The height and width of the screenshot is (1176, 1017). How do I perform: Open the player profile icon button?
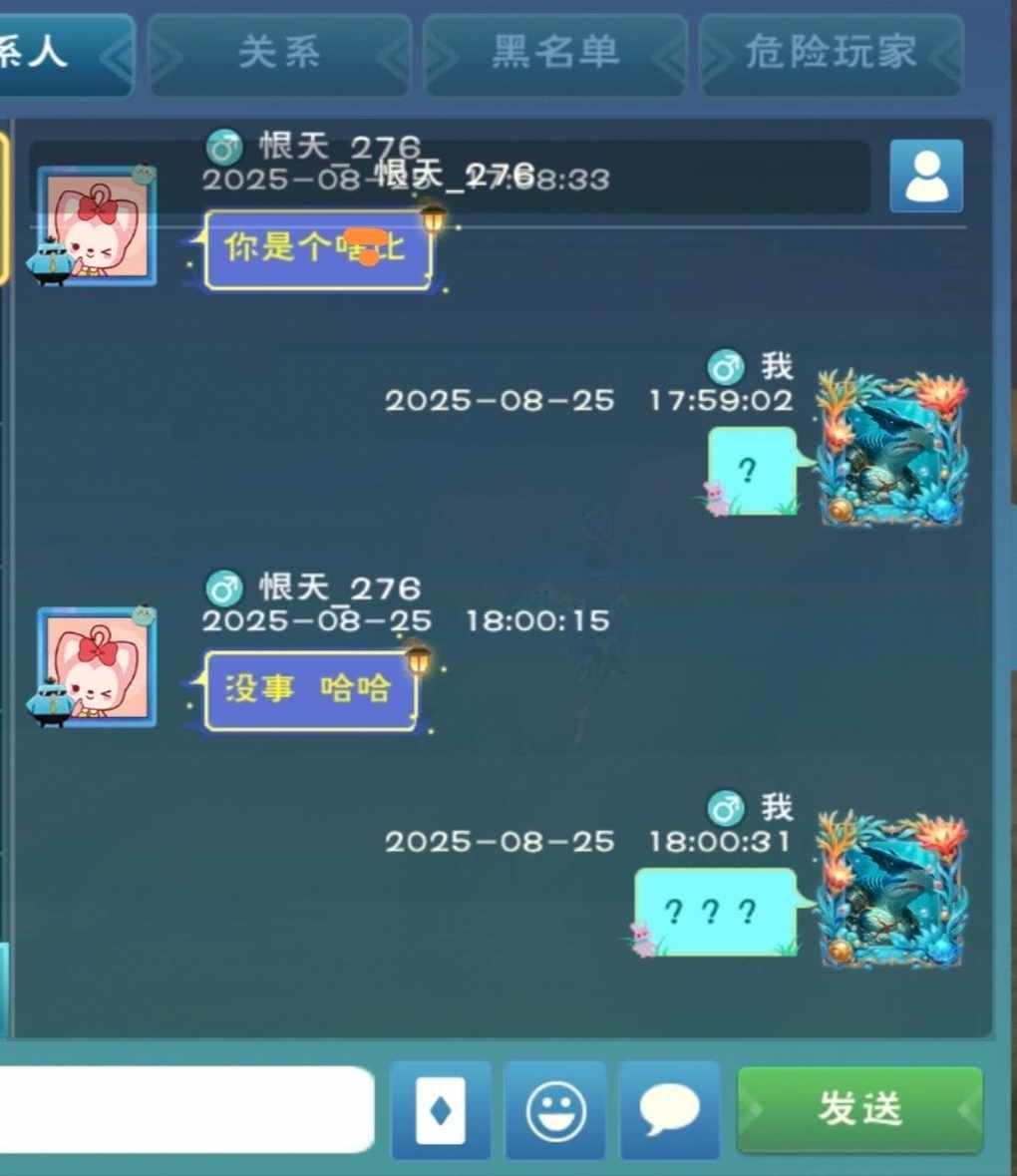click(x=926, y=176)
